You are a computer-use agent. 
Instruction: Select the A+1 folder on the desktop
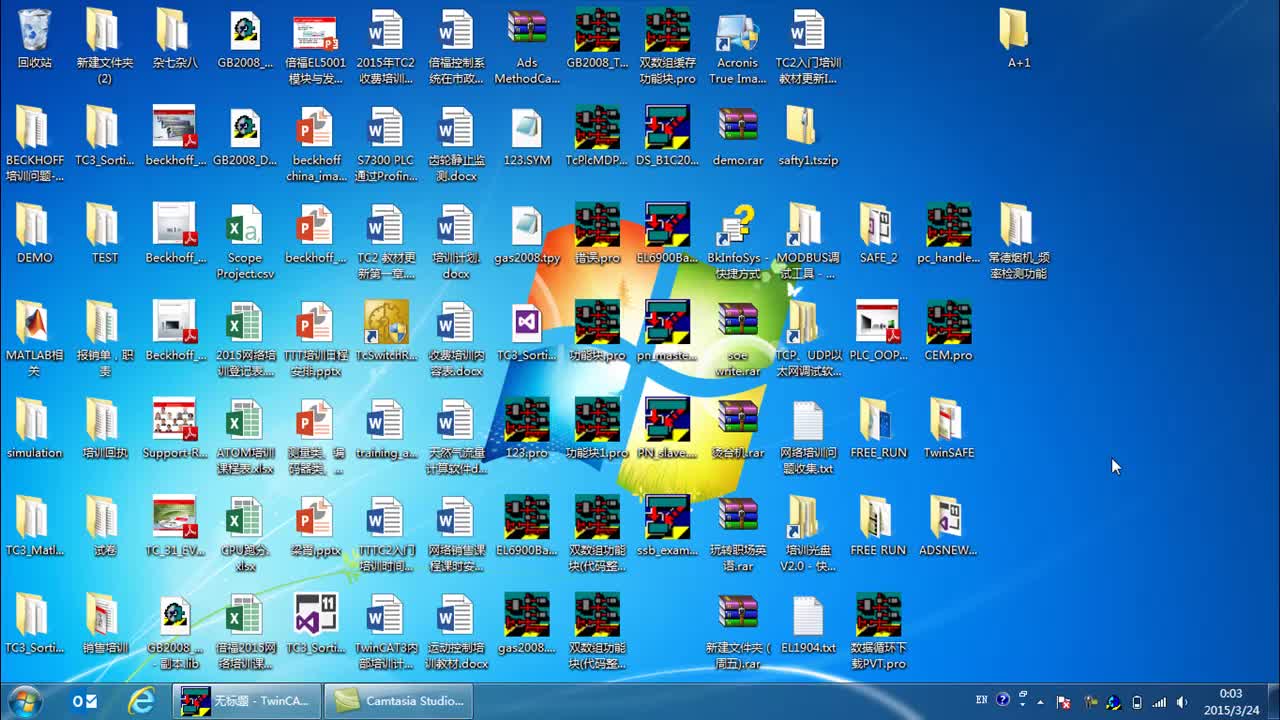pos(1018,40)
